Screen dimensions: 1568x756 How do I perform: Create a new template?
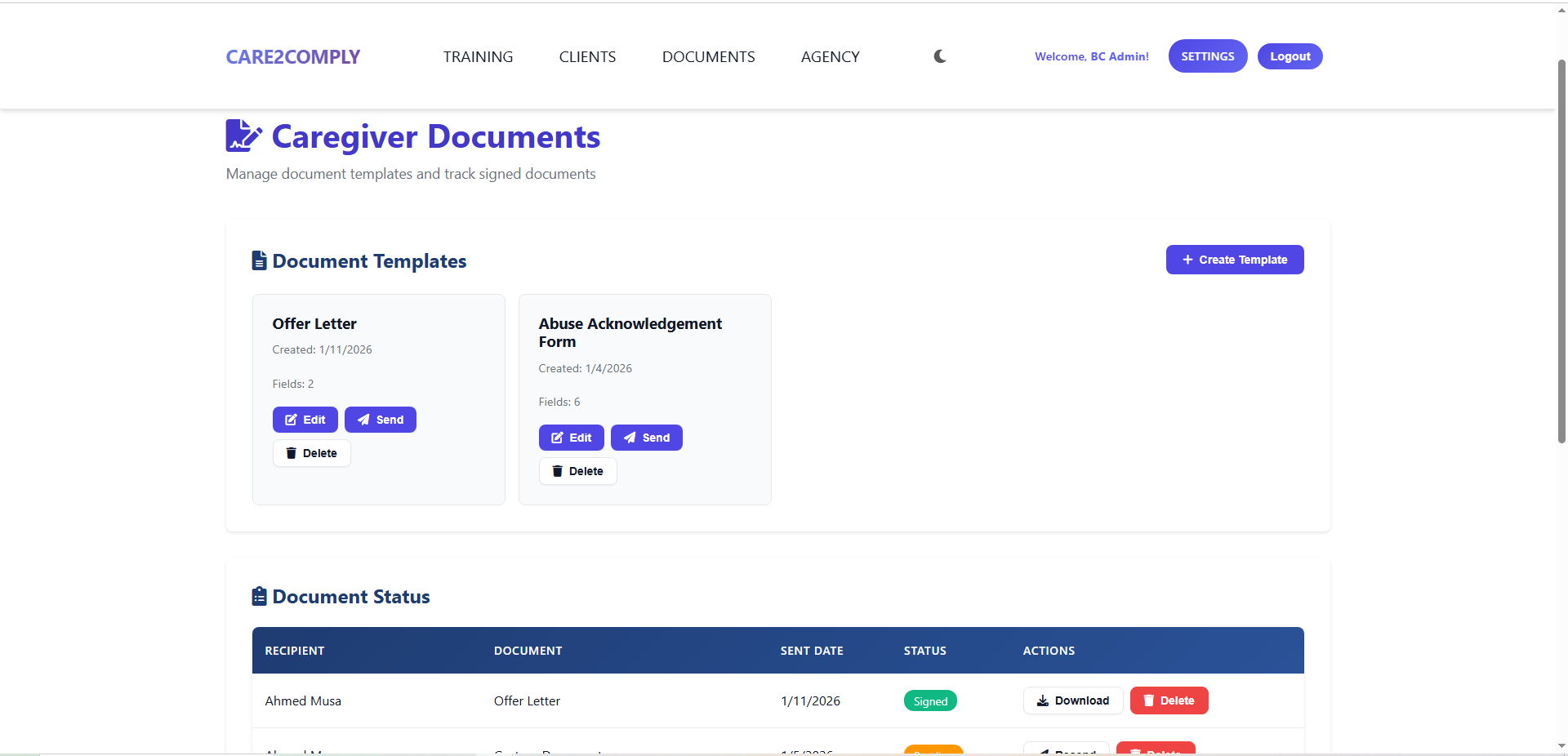click(1234, 260)
